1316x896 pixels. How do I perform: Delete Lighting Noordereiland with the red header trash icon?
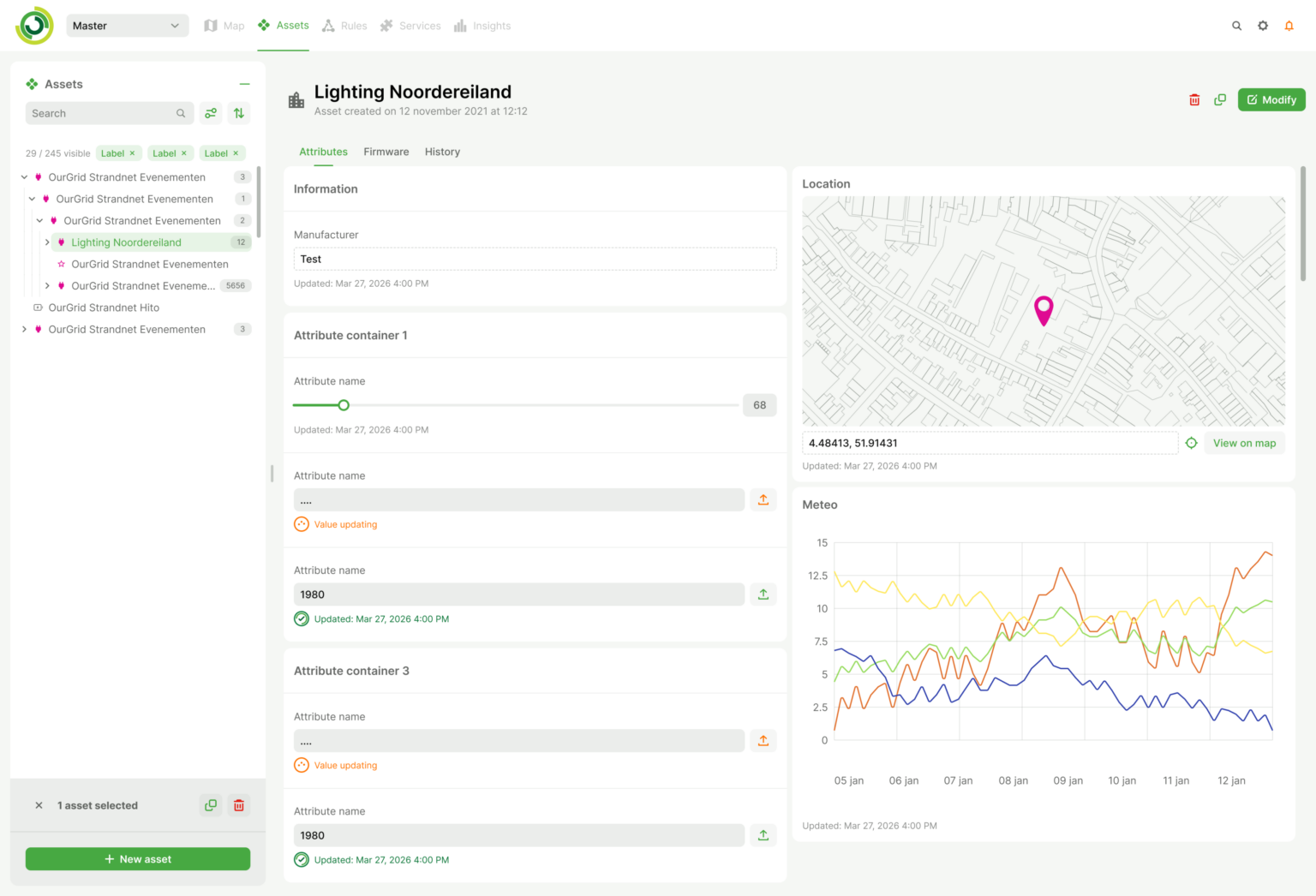(x=1194, y=100)
